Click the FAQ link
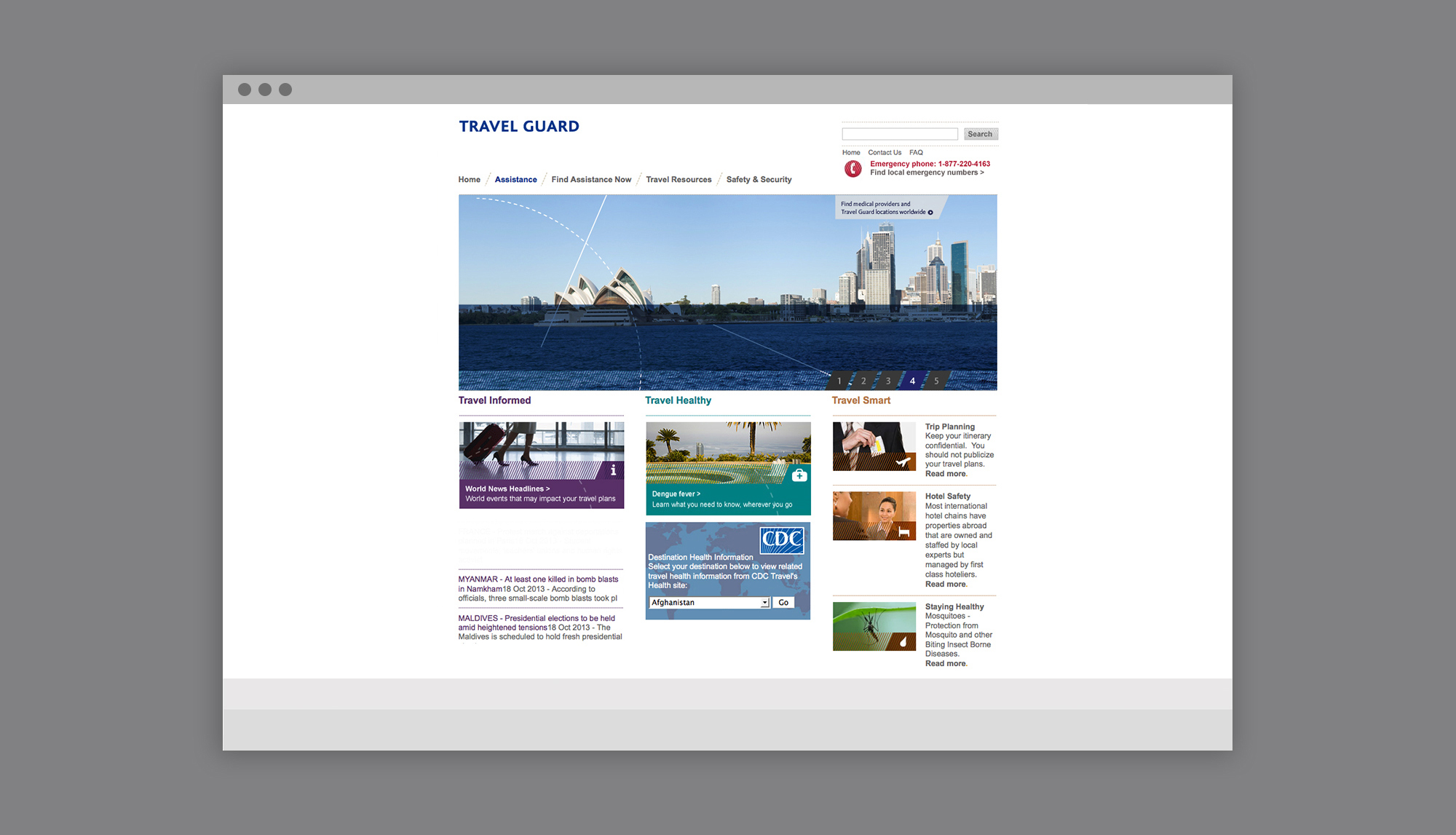Screen dimensions: 1456x835 [916, 153]
